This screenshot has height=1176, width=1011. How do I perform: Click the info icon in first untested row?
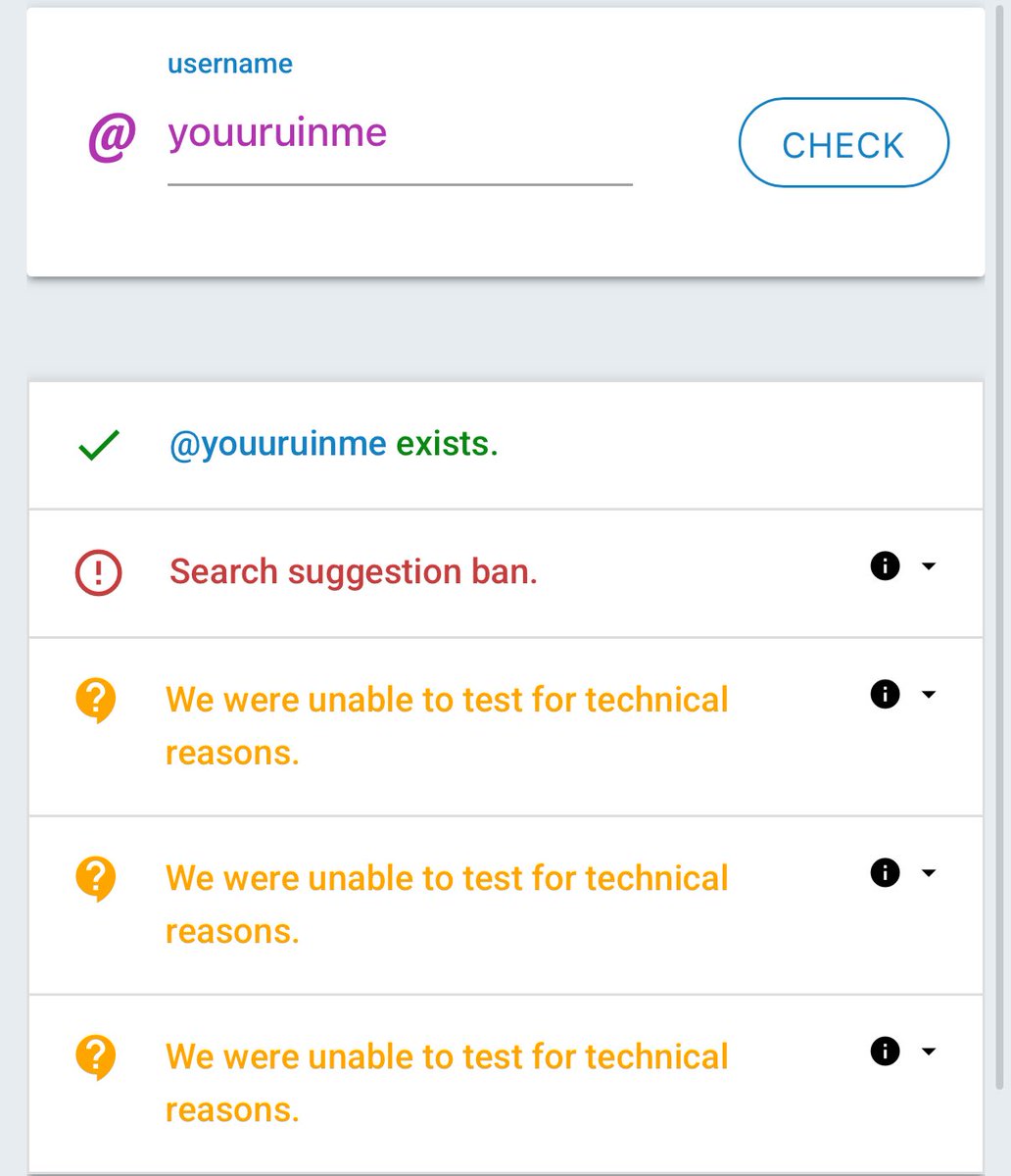(885, 695)
